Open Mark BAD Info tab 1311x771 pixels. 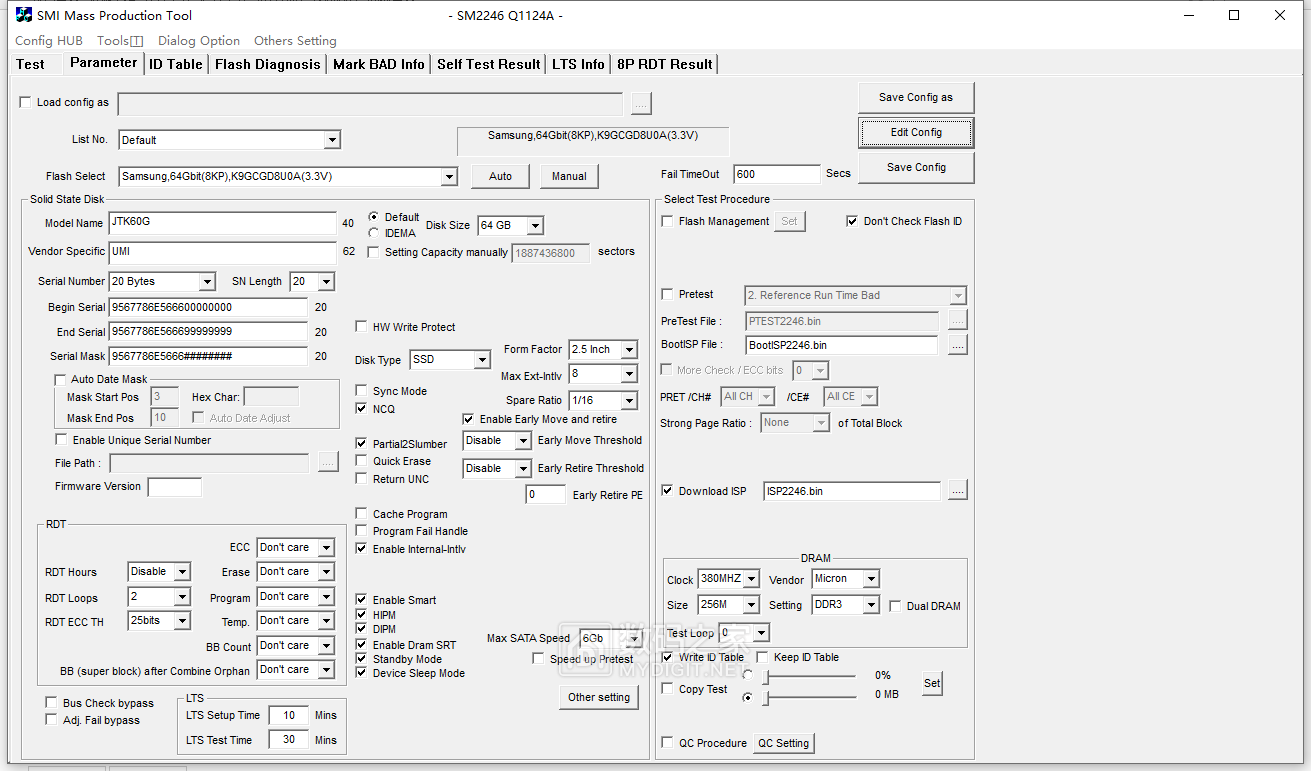pos(379,64)
